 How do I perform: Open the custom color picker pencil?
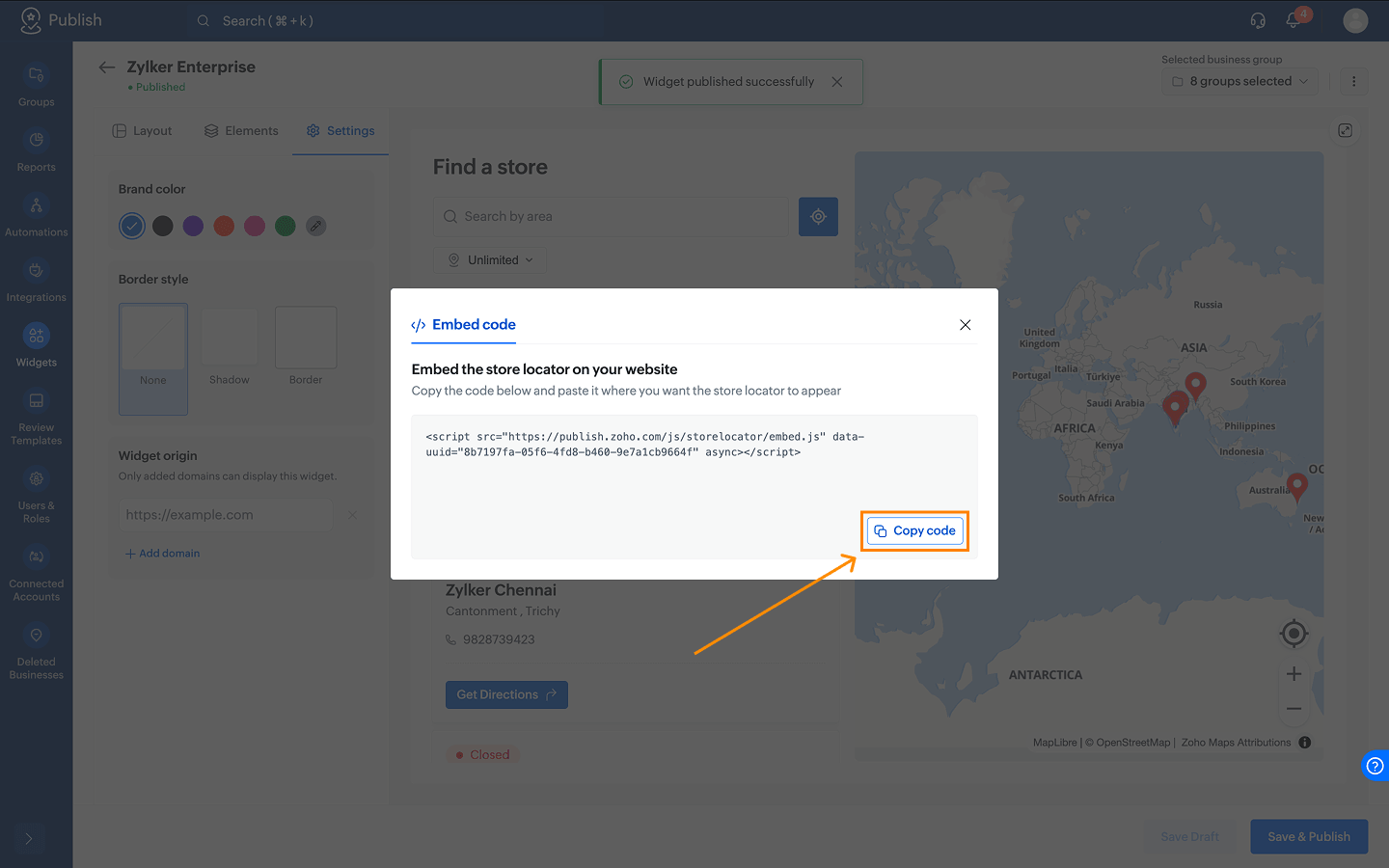(x=315, y=226)
